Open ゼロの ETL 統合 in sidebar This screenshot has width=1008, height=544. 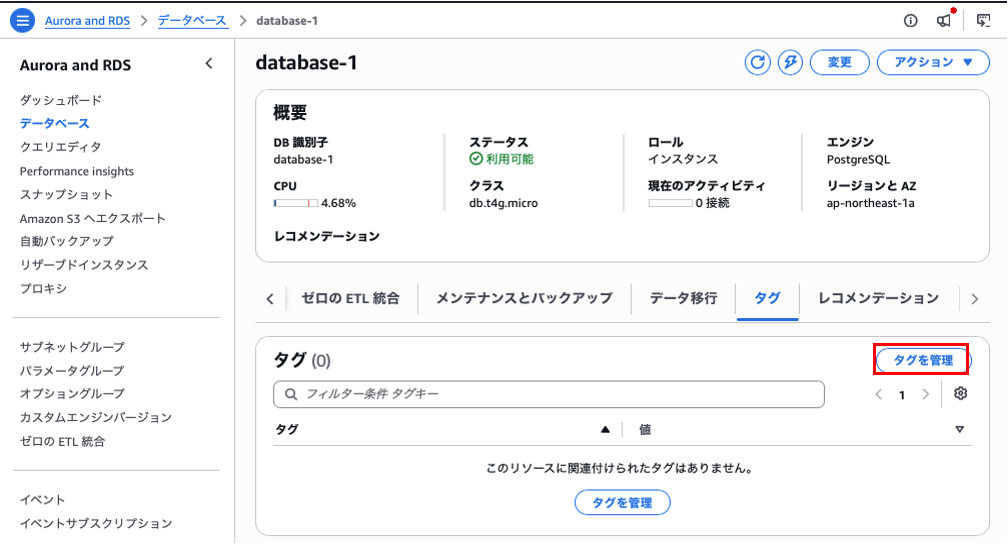coord(62,442)
